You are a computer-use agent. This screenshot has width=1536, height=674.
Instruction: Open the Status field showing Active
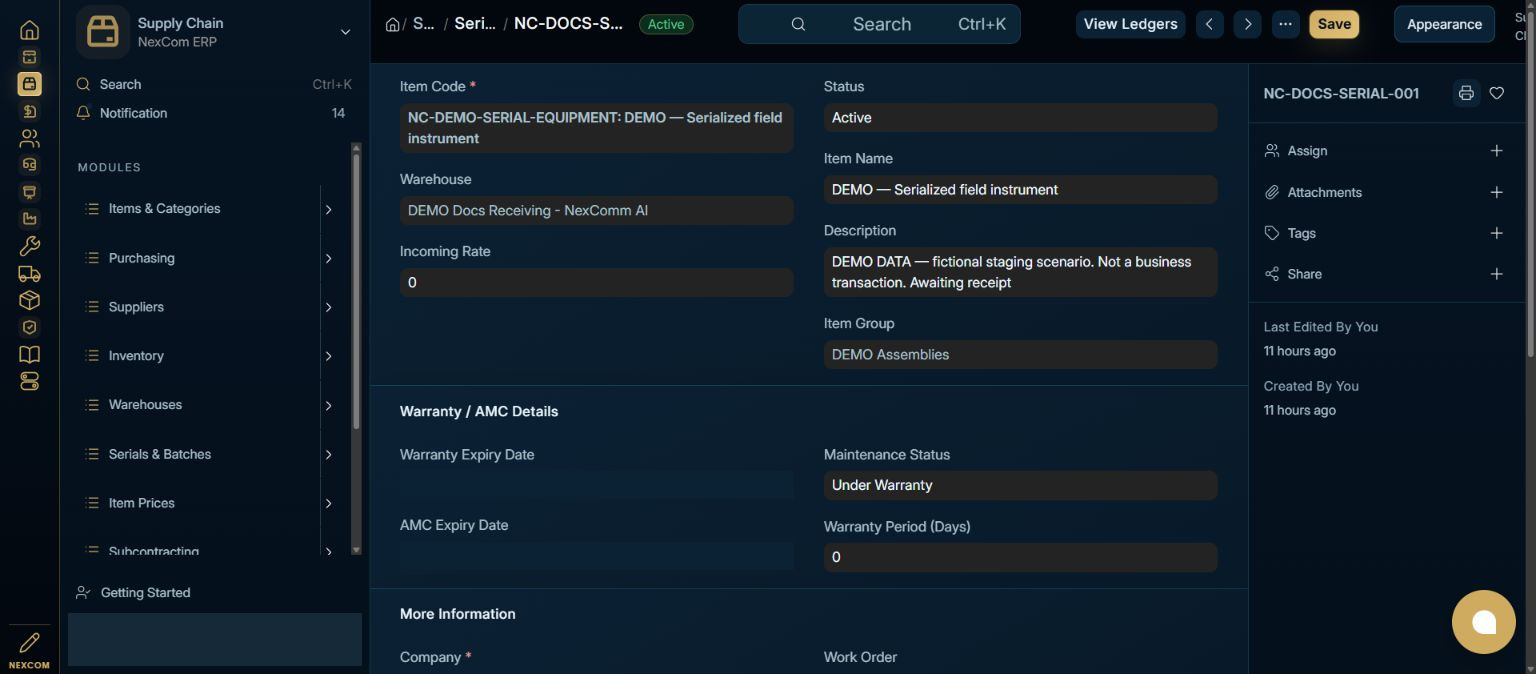(x=1020, y=117)
